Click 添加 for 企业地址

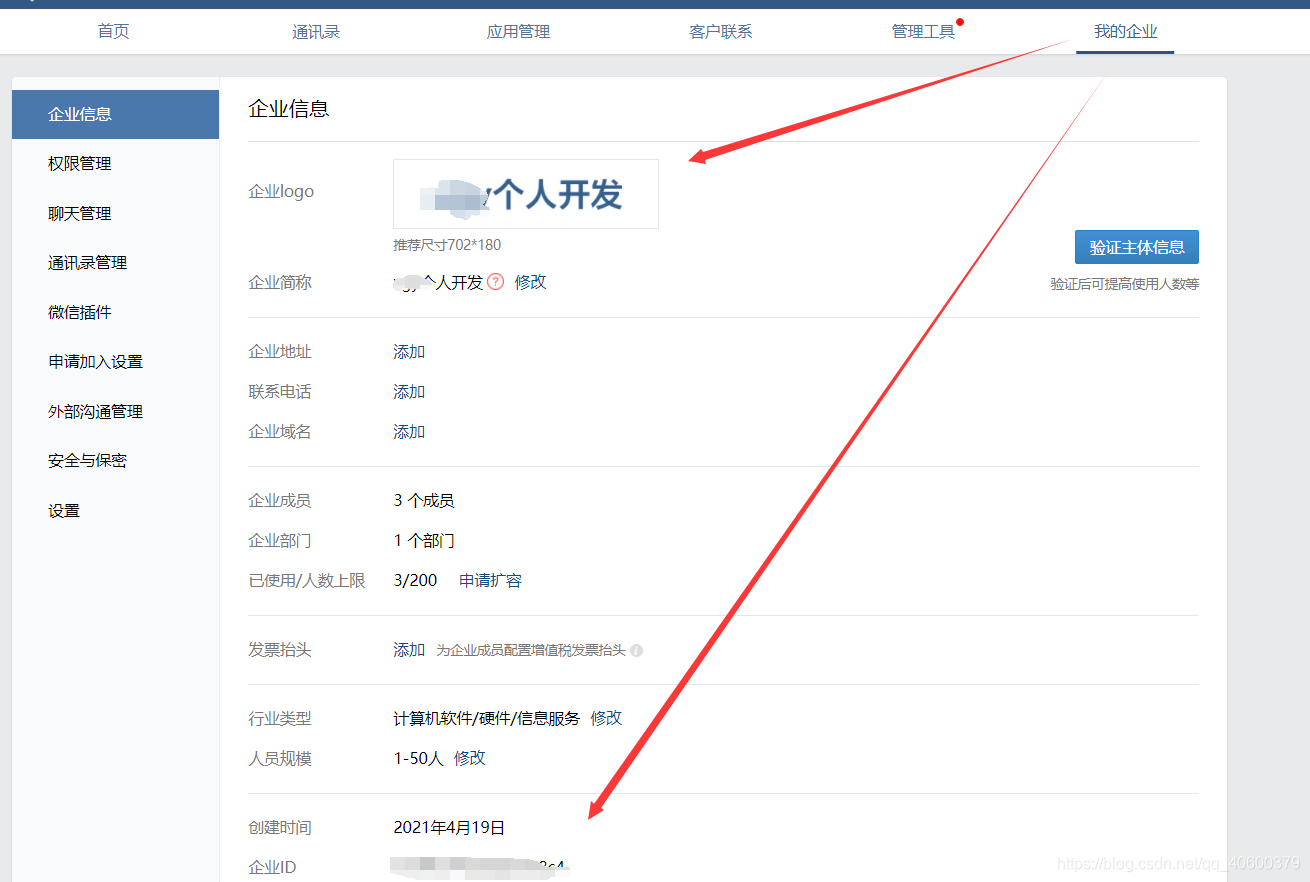point(409,352)
